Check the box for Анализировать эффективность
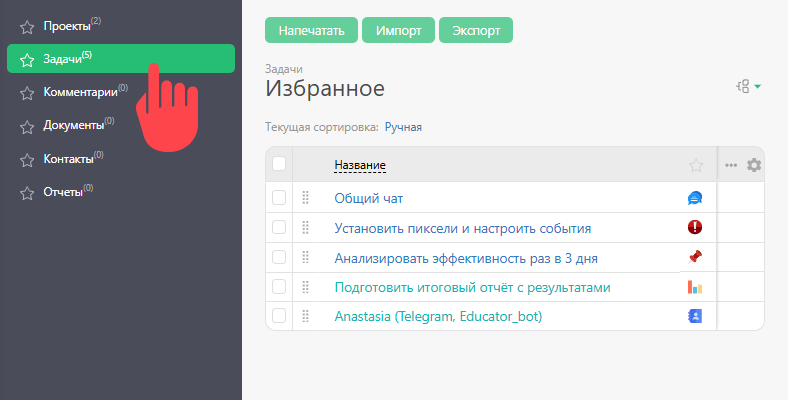The image size is (788, 400). click(x=279, y=257)
